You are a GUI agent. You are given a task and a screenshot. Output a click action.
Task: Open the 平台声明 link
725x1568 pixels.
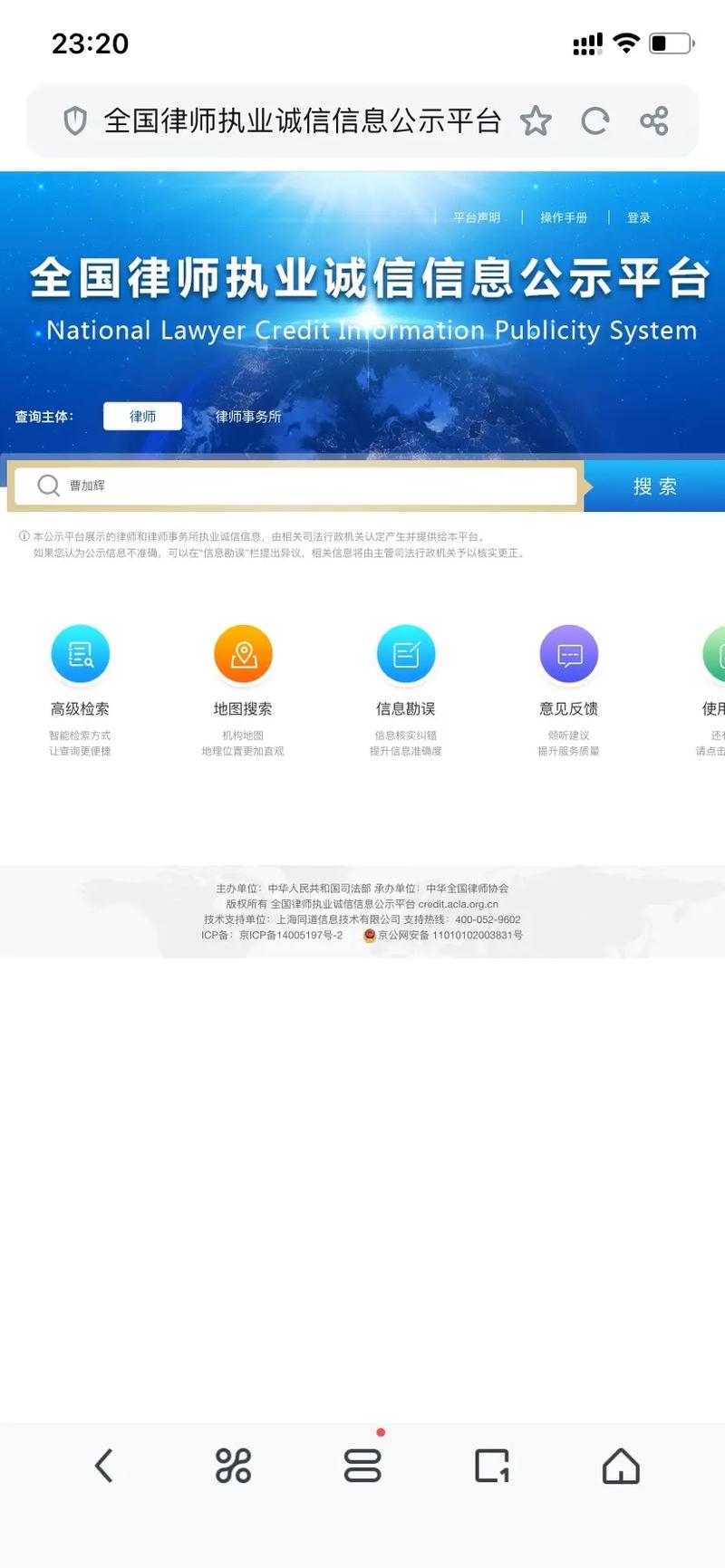click(x=477, y=217)
